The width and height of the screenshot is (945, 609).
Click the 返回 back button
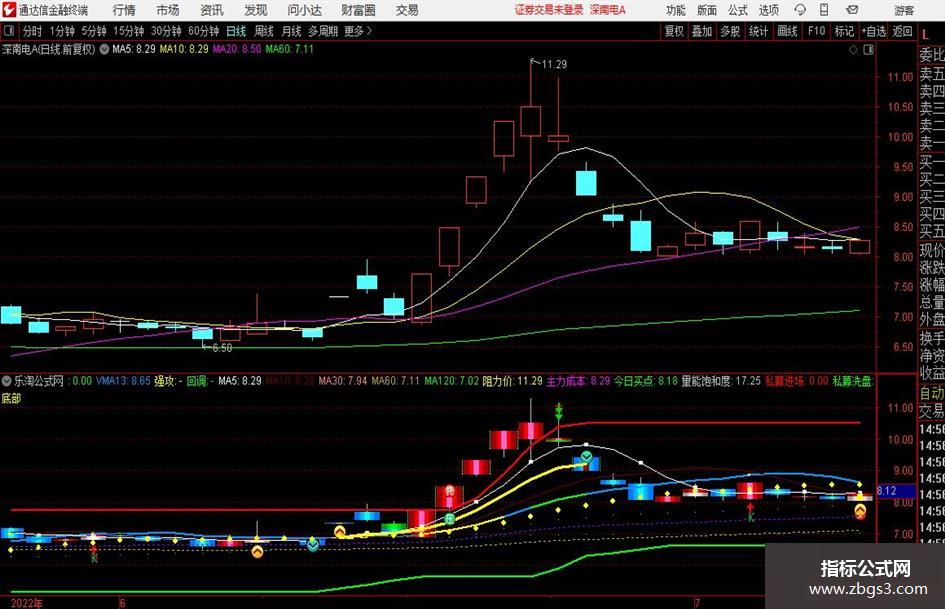902,31
